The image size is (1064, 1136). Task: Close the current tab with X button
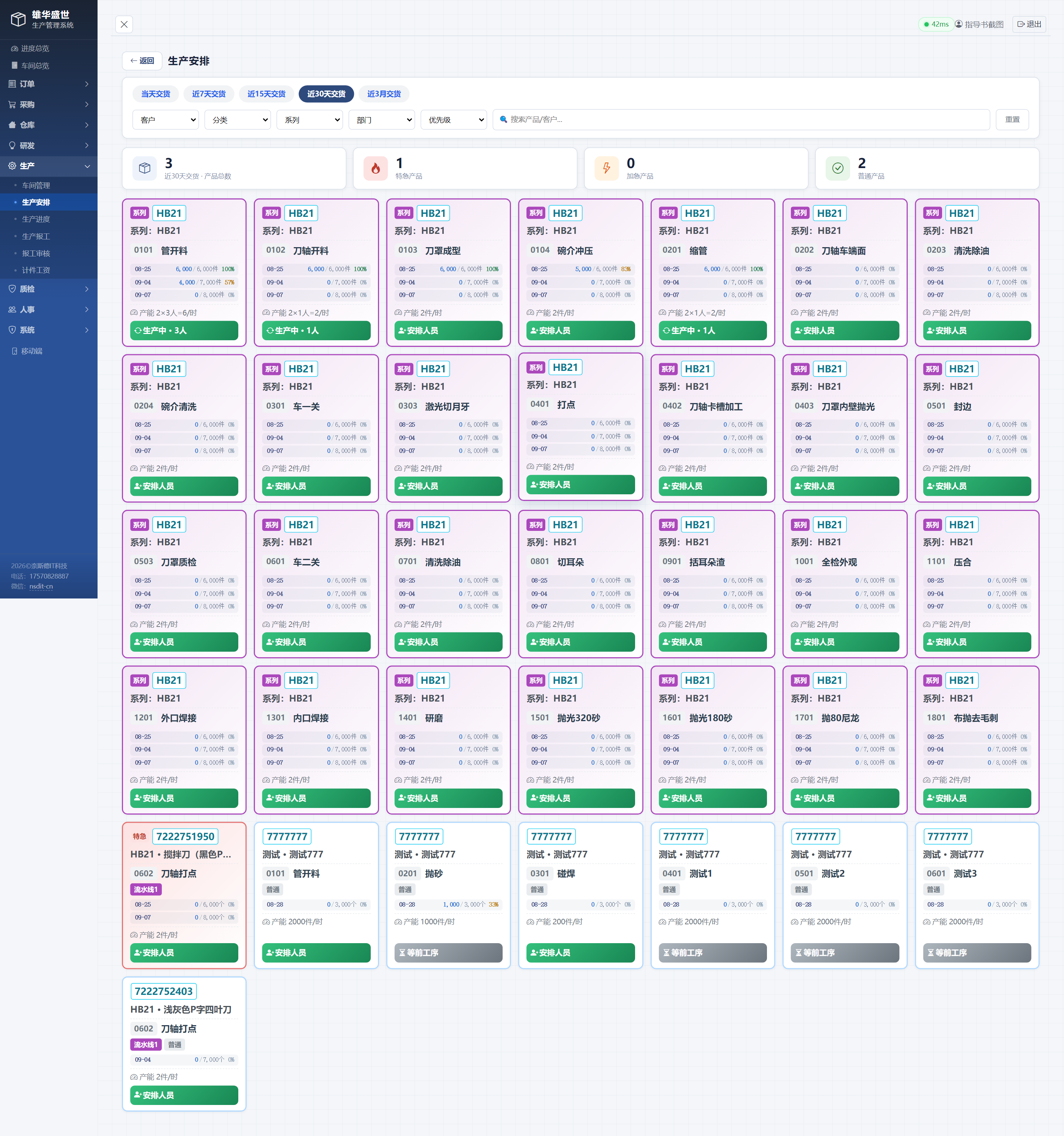click(124, 25)
